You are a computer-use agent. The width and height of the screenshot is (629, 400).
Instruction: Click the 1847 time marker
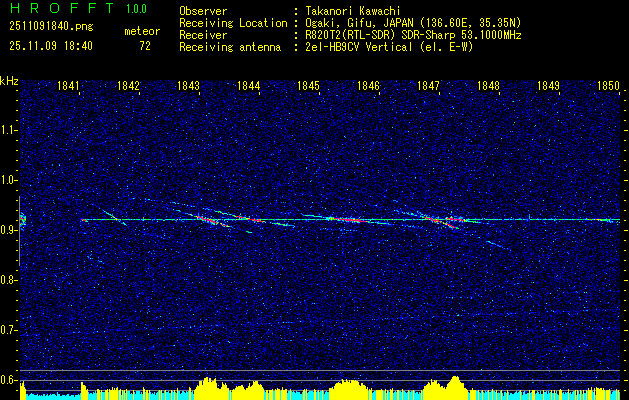[x=428, y=87]
